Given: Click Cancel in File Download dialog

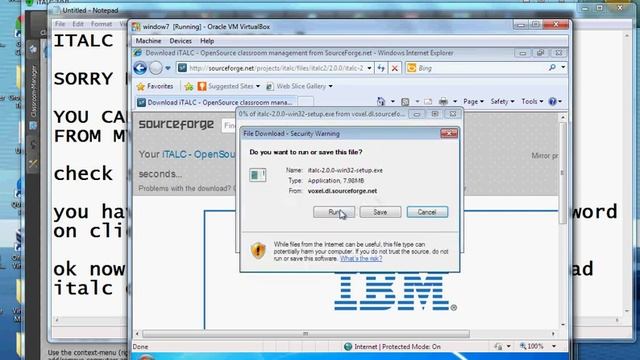Looking at the screenshot, I should click(427, 212).
